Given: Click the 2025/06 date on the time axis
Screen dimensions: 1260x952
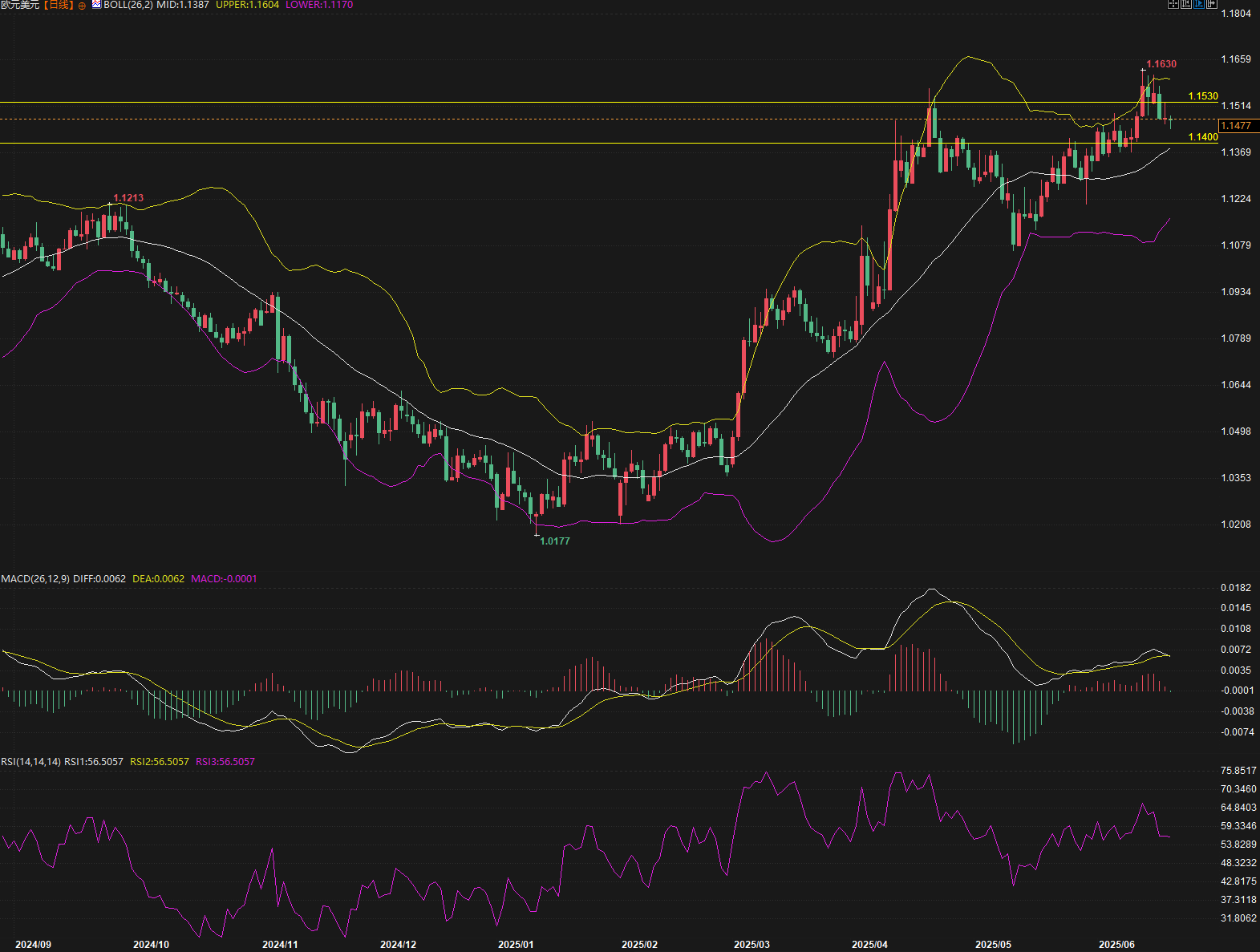Looking at the screenshot, I should [1116, 944].
